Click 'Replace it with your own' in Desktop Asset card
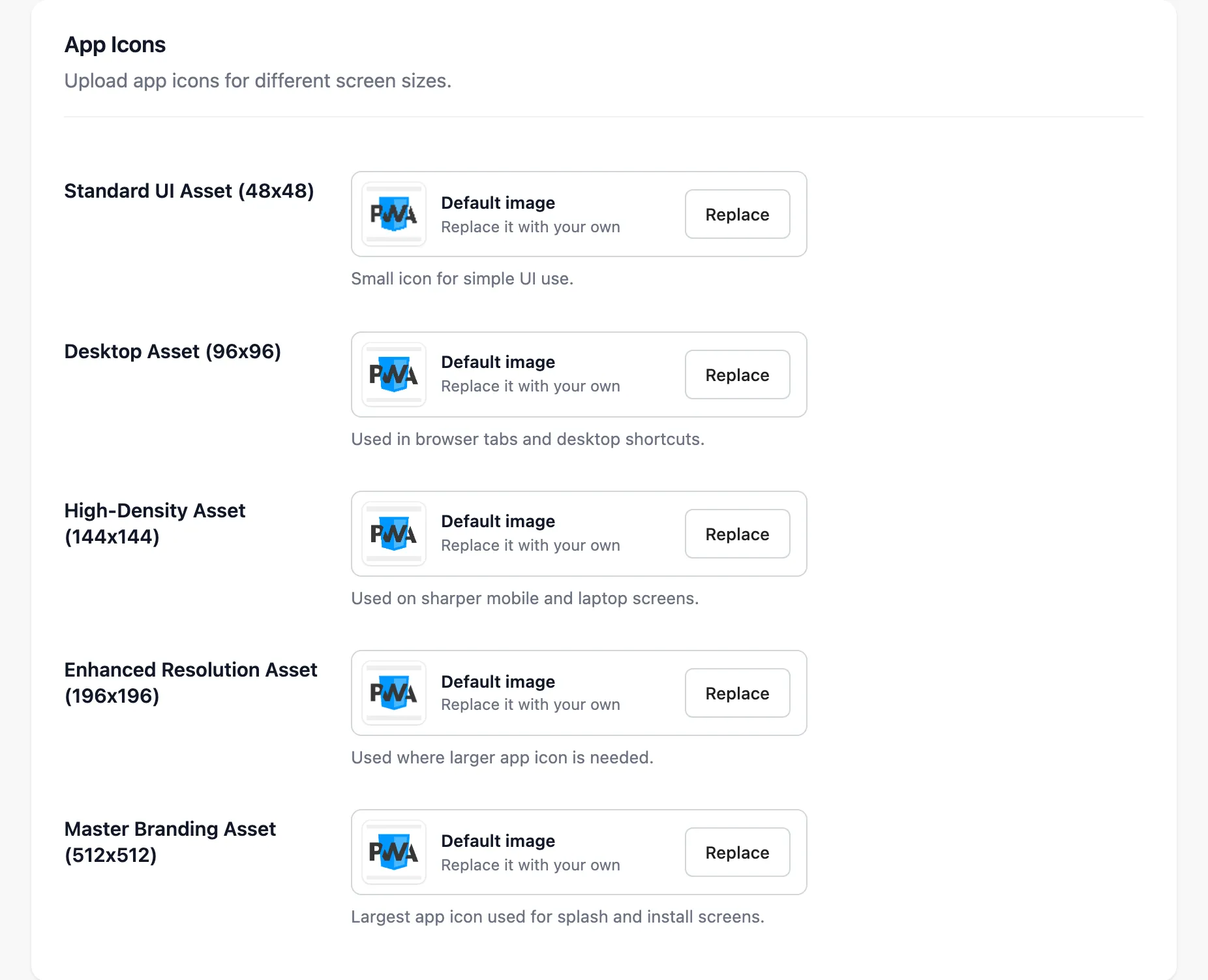Screen dimensions: 1208x980 (x=530, y=386)
